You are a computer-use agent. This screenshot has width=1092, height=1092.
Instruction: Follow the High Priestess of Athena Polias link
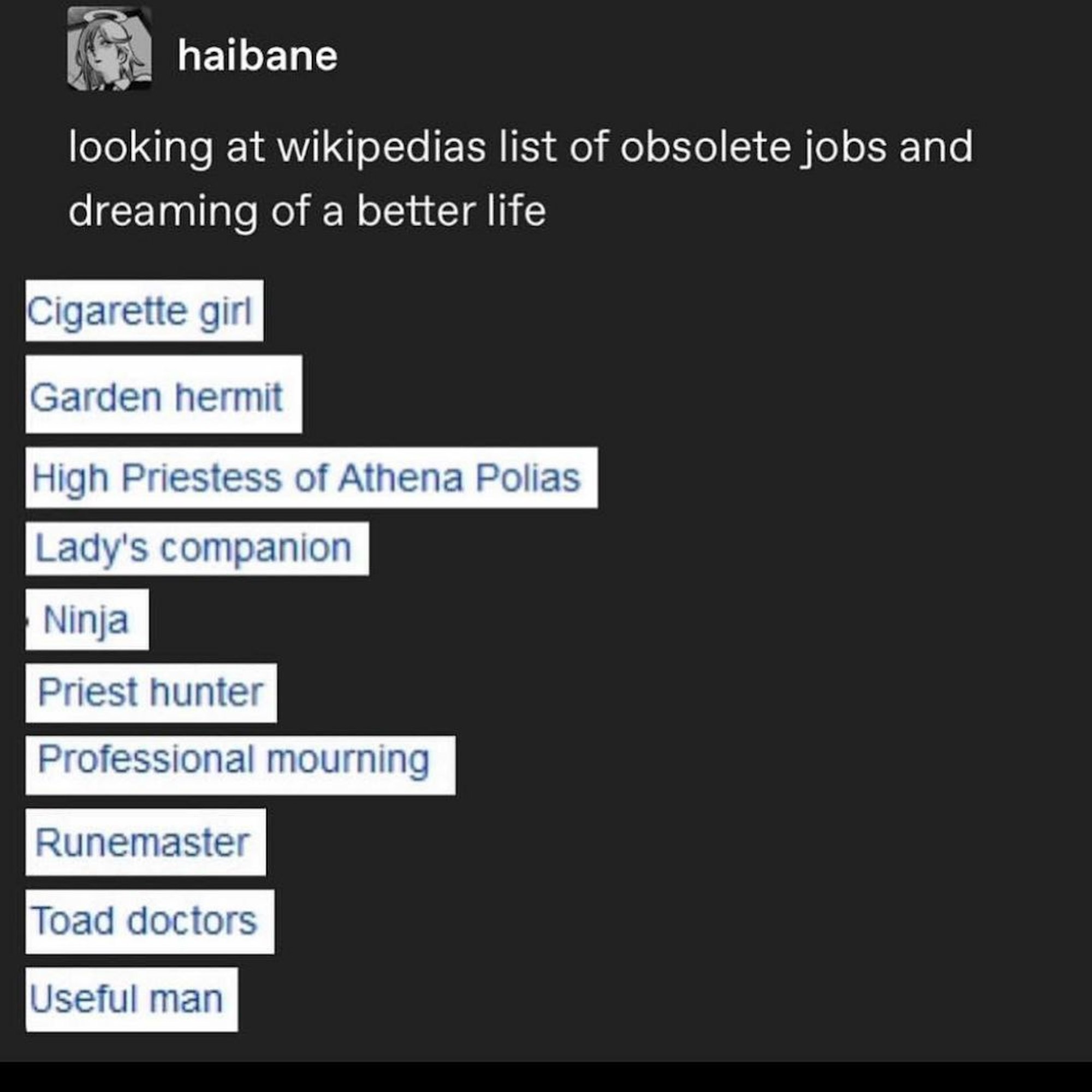[306, 478]
